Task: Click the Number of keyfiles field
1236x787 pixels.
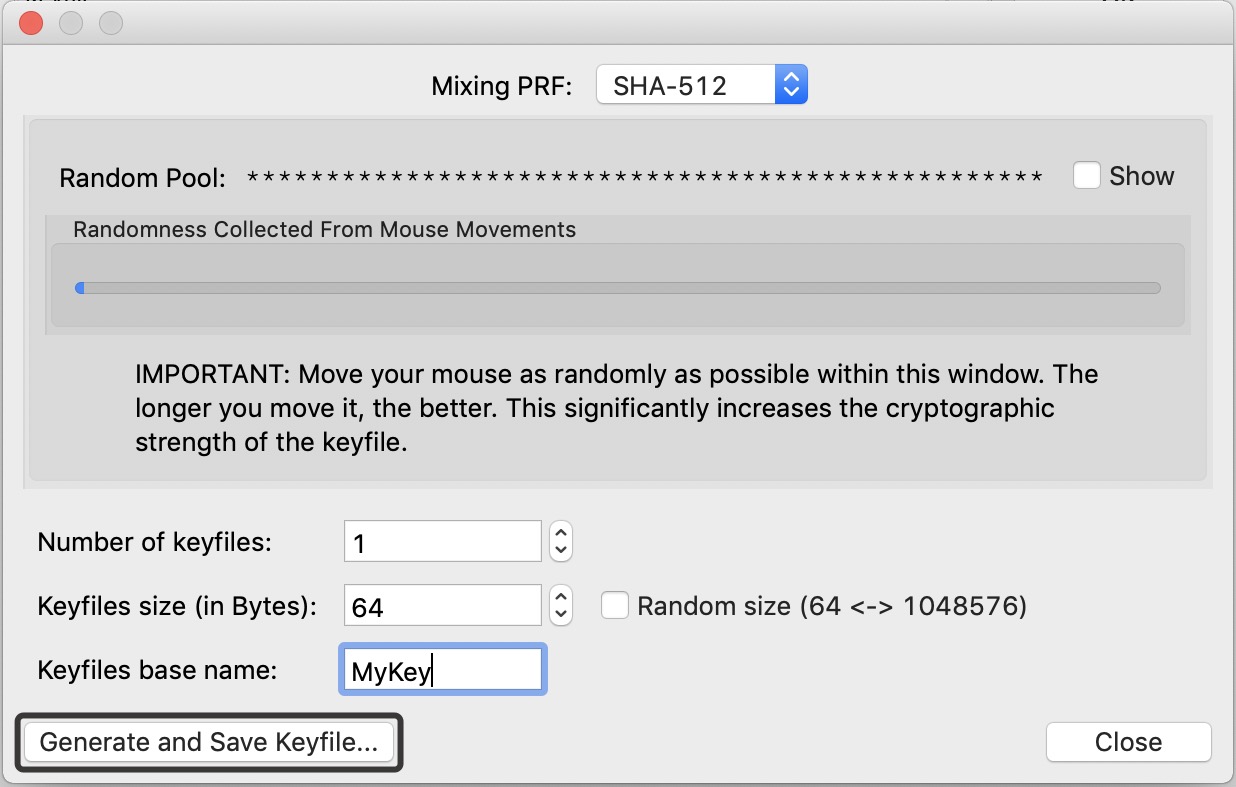Action: coord(442,542)
